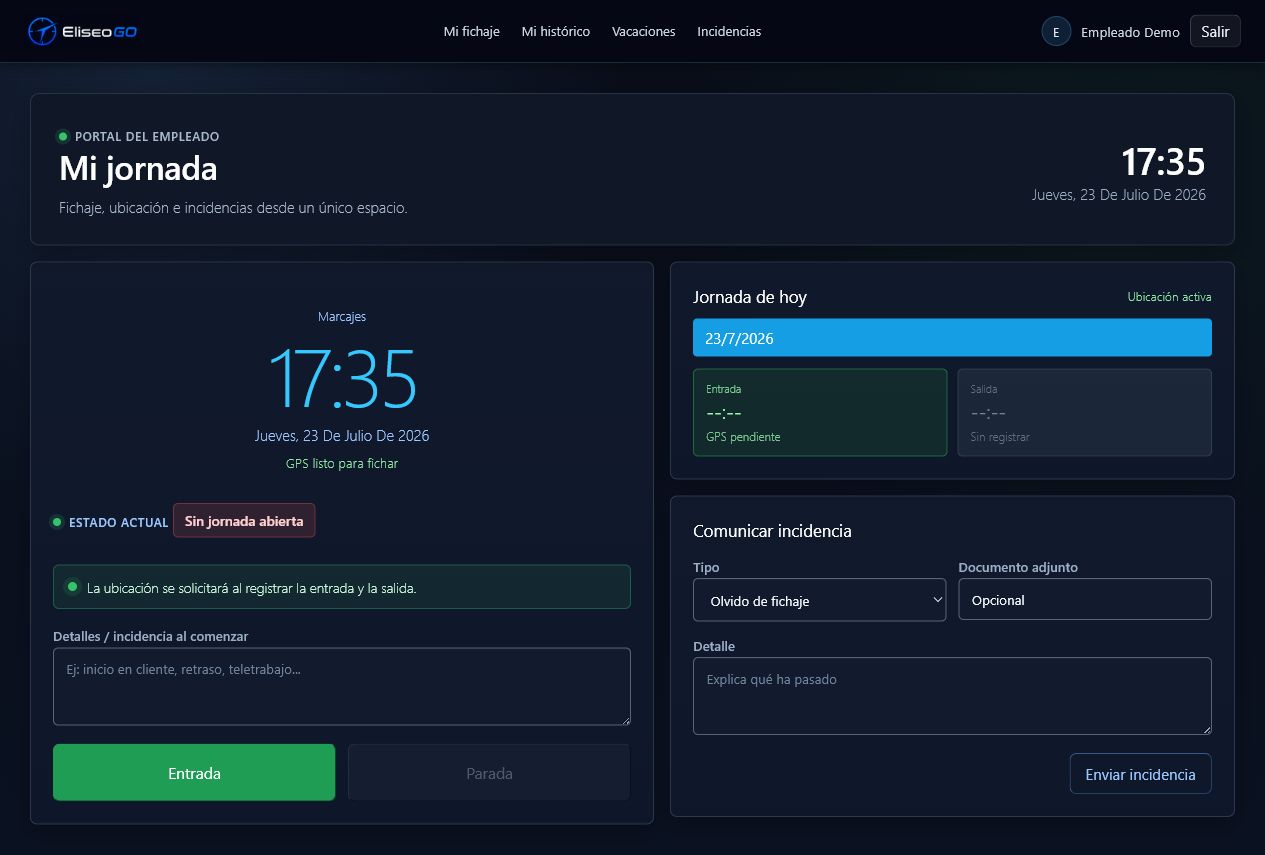Open the Tipo dropdown showing Olvido de fichaje
The image size is (1265, 855).
(819, 600)
